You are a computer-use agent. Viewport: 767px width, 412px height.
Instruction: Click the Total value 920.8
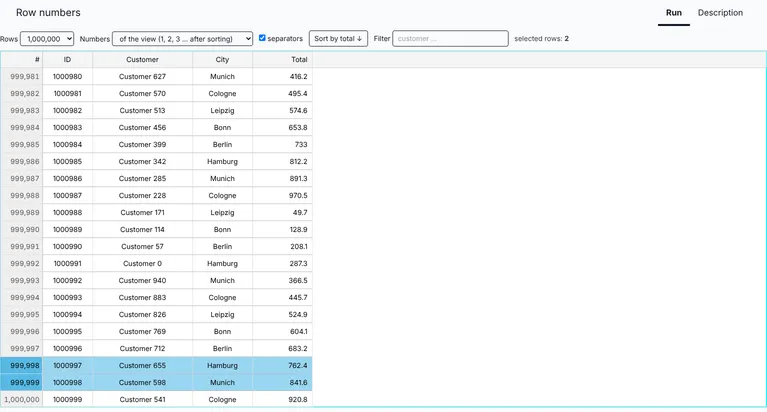(282, 400)
